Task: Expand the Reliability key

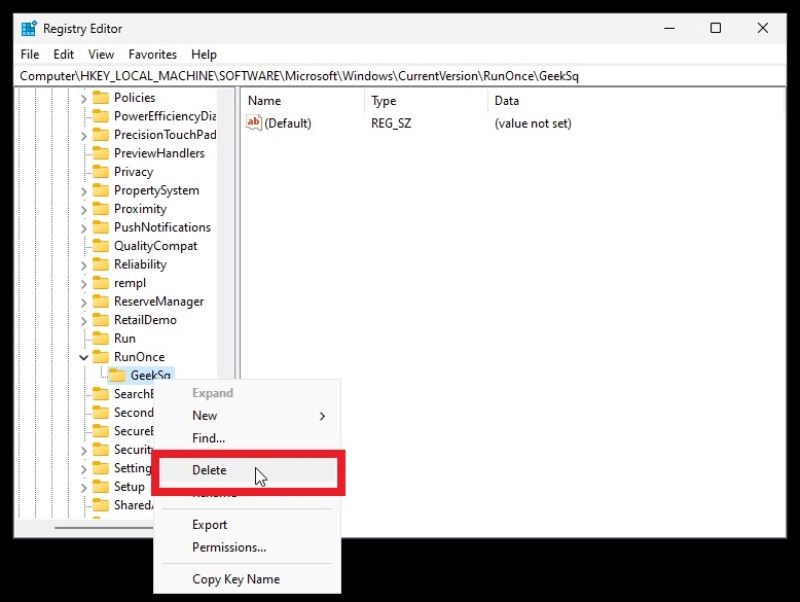Action: [84, 265]
